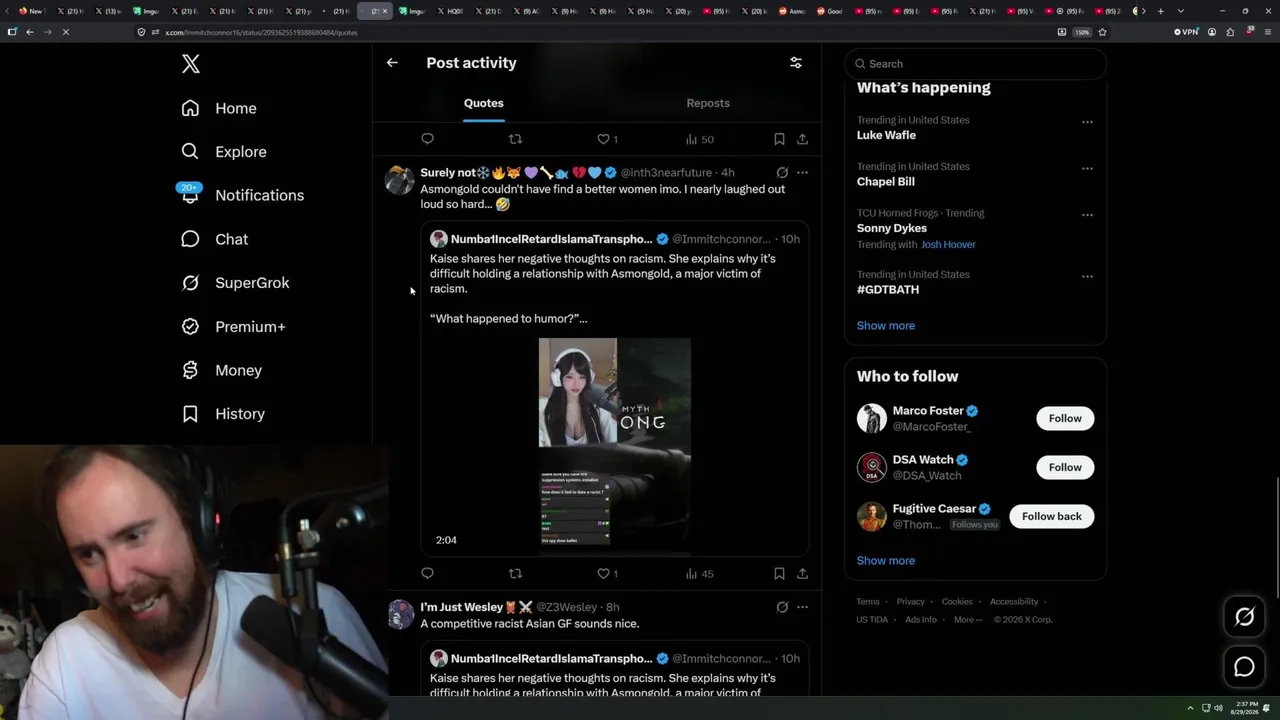This screenshot has height=720, width=1280.
Task: Open the Josh Hoover trending link
Action: click(x=948, y=244)
